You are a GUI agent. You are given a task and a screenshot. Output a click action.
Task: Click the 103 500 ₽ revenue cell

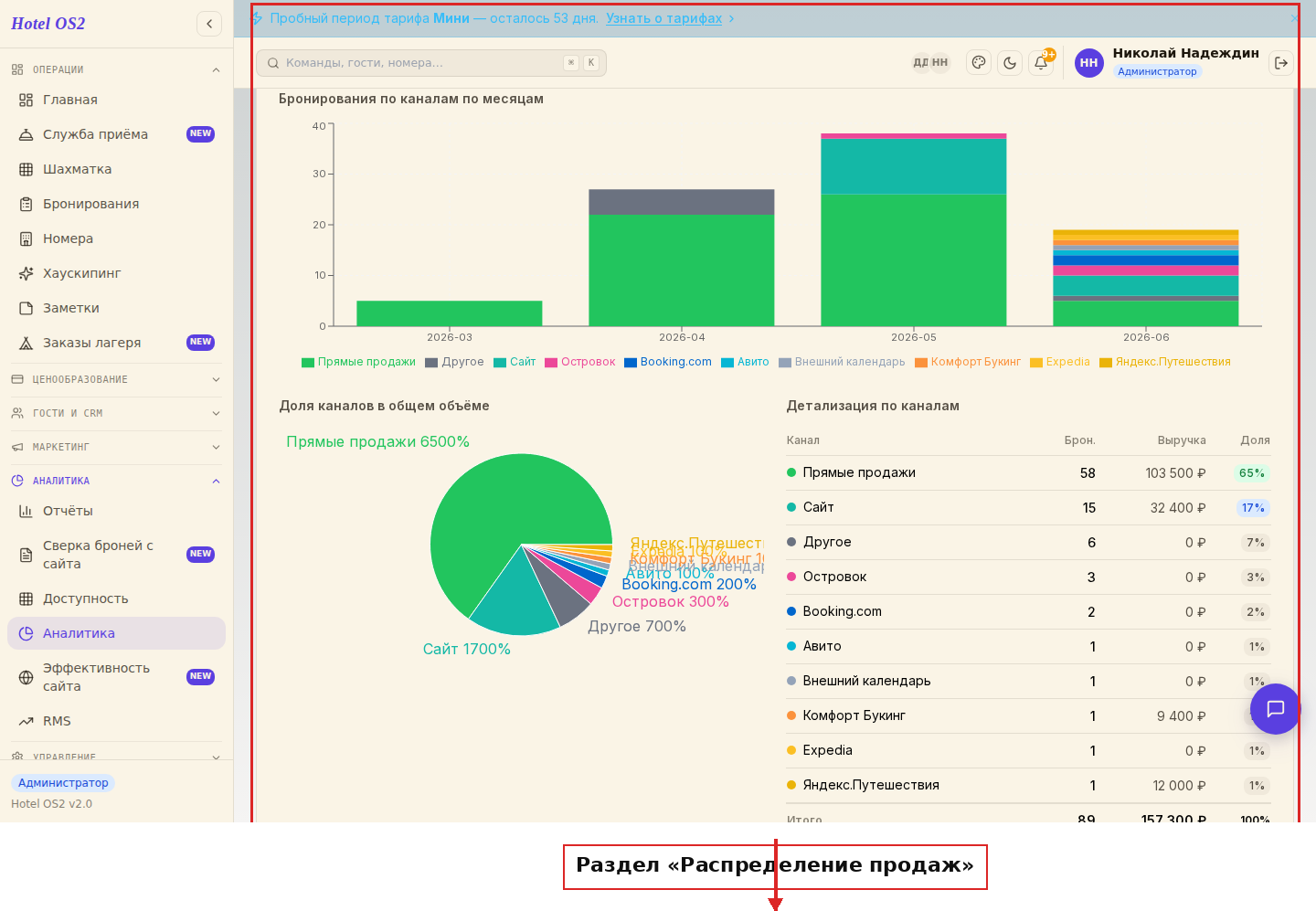pos(1175,473)
